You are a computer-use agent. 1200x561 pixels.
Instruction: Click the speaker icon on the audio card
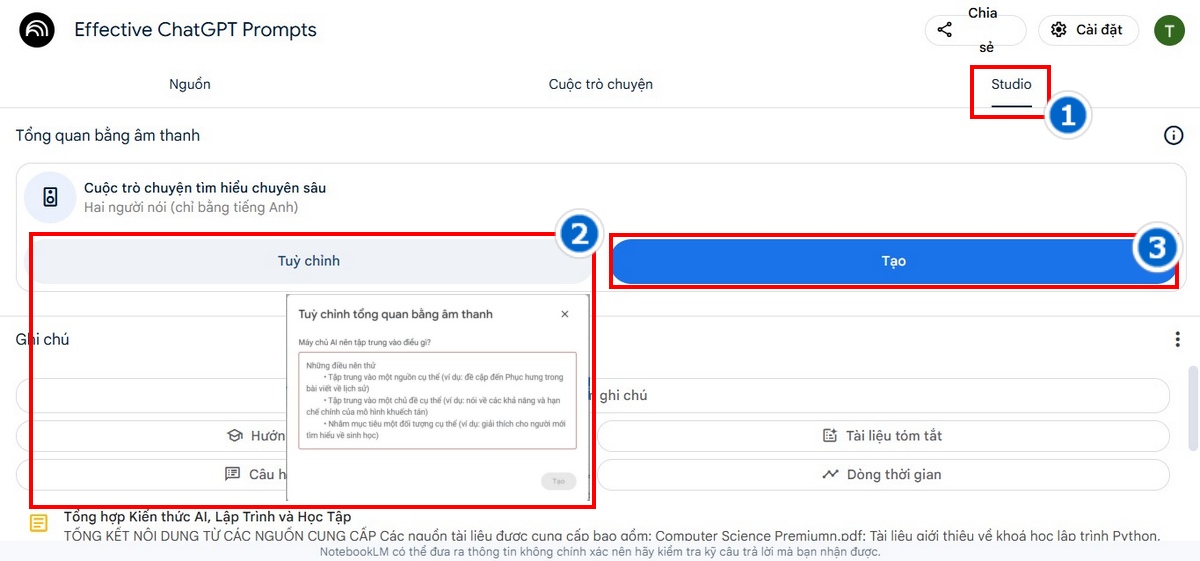click(x=50, y=197)
